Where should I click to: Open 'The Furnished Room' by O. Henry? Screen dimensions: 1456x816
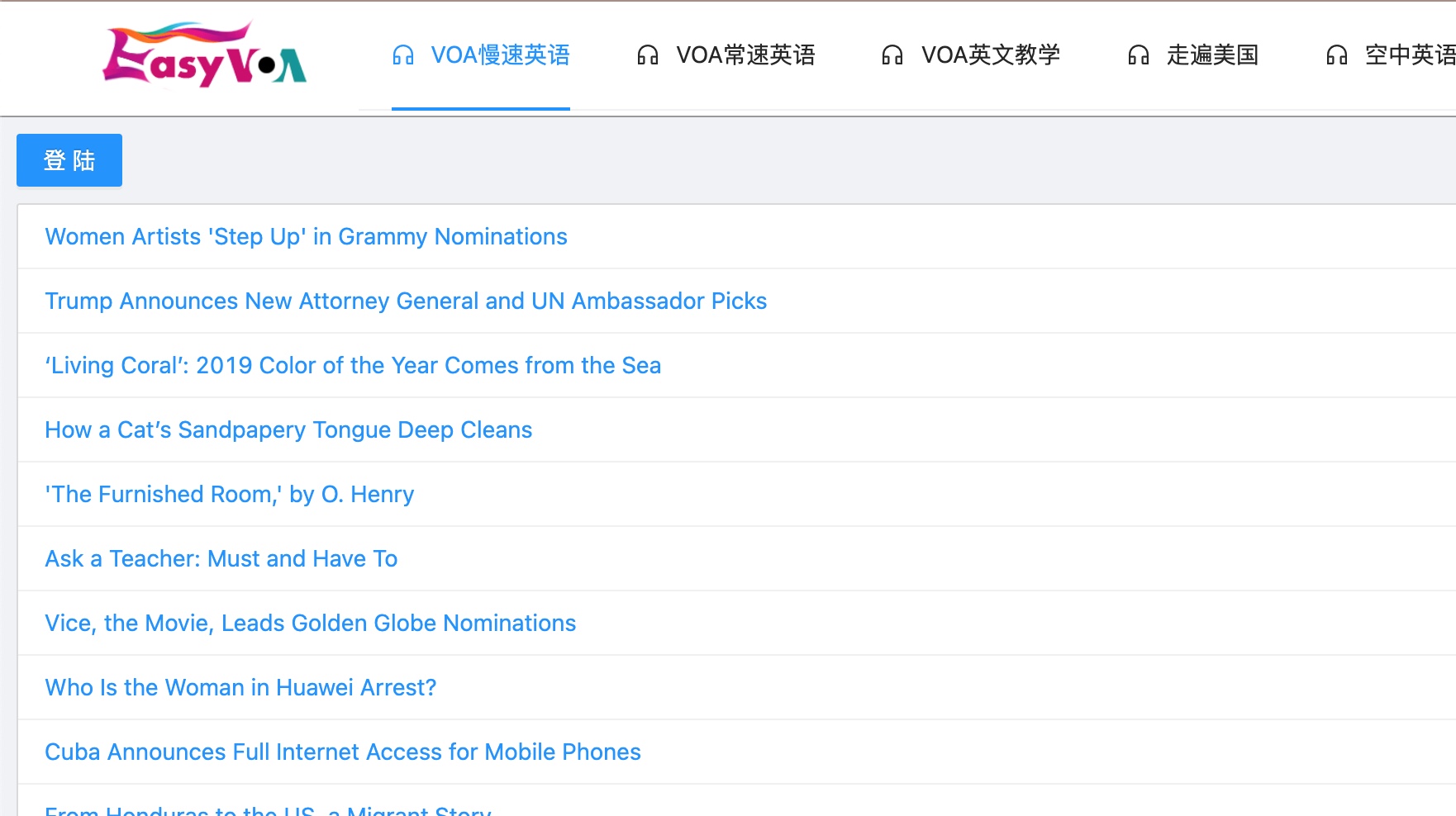pos(229,495)
